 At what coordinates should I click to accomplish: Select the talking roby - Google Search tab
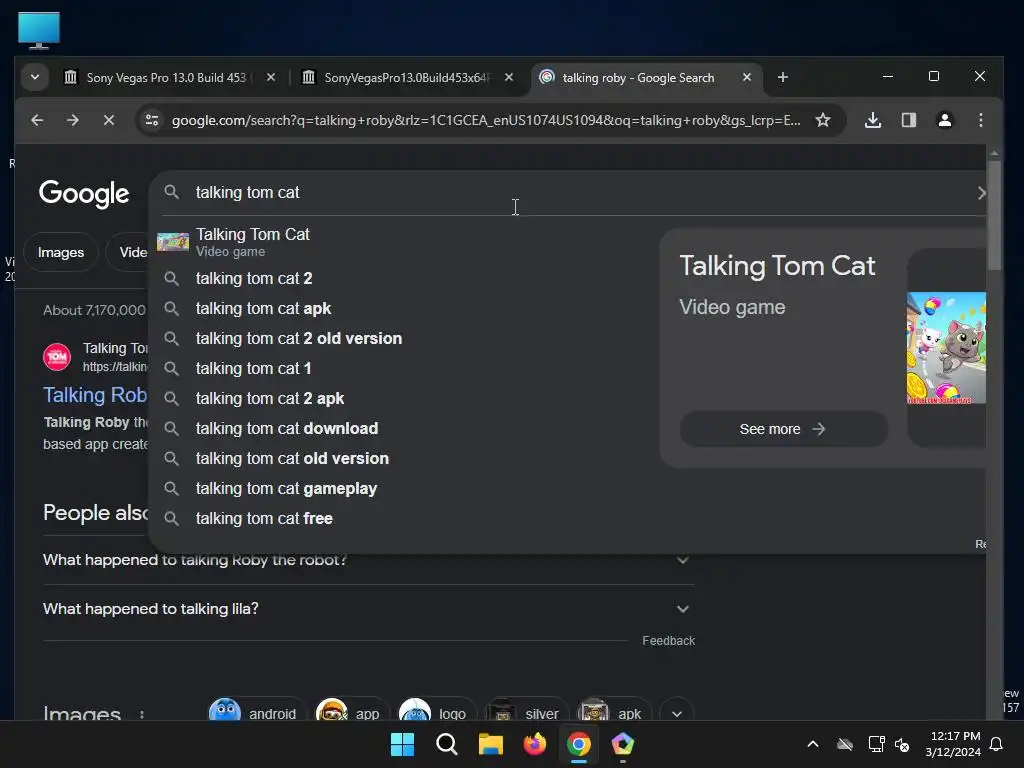[637, 78]
